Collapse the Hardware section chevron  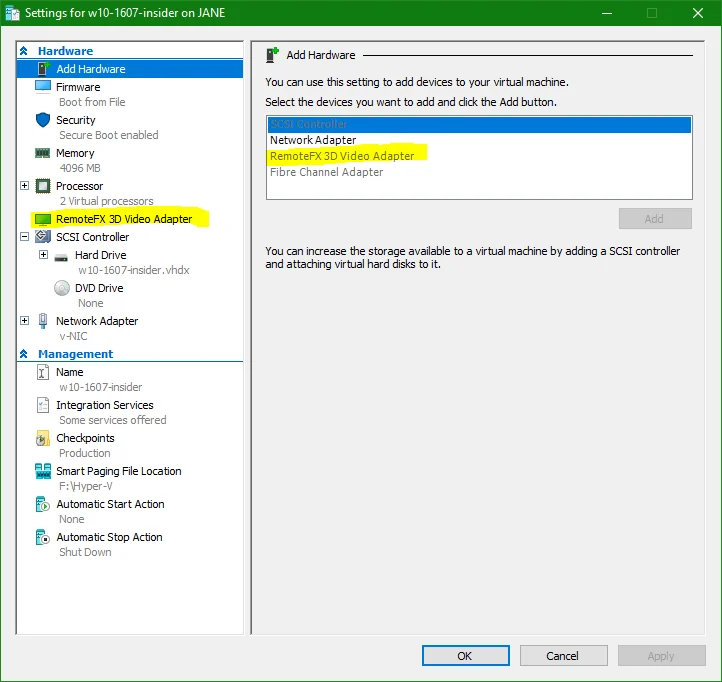24,51
